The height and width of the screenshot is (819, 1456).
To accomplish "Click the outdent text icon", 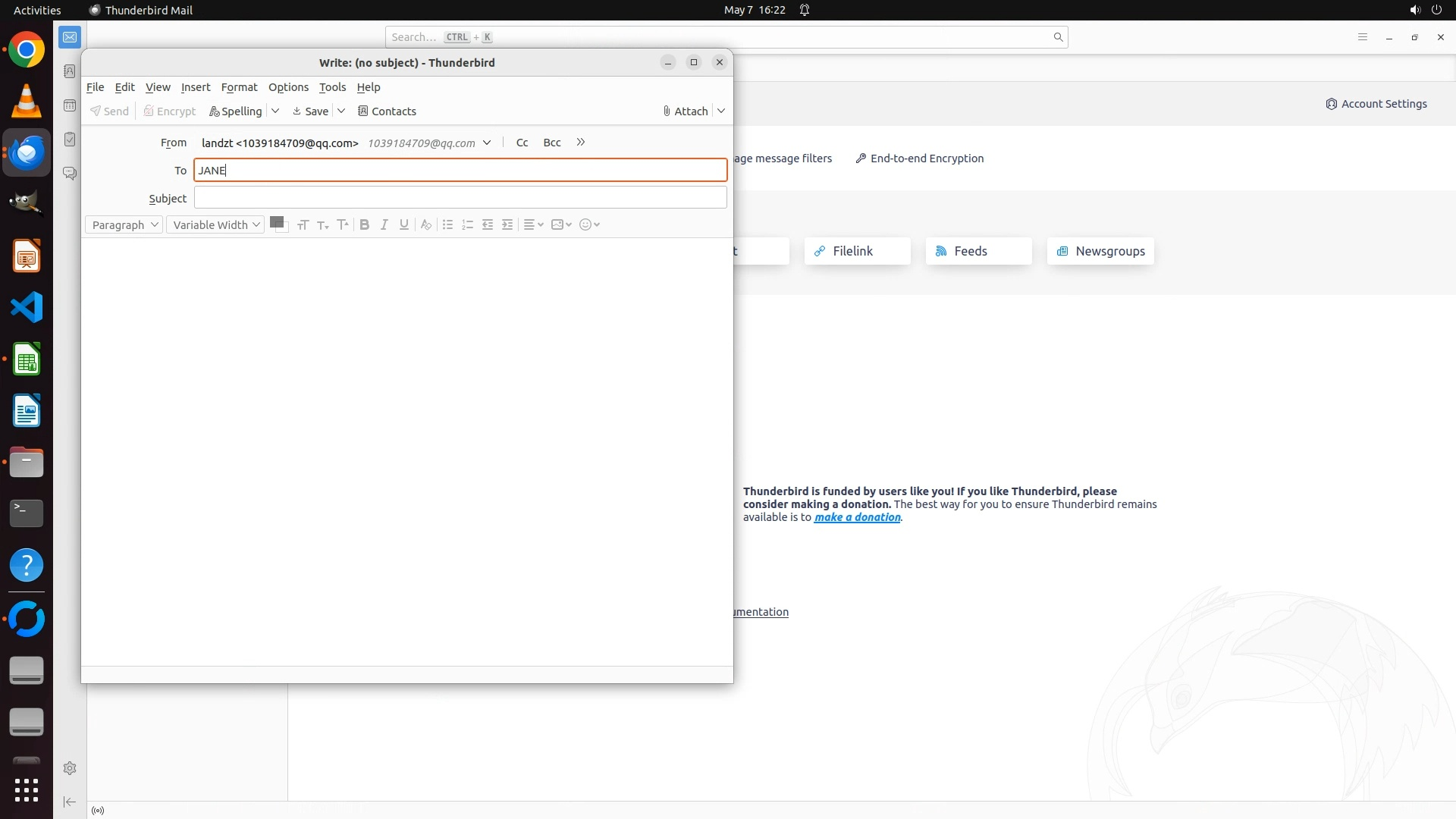I will tap(488, 224).
